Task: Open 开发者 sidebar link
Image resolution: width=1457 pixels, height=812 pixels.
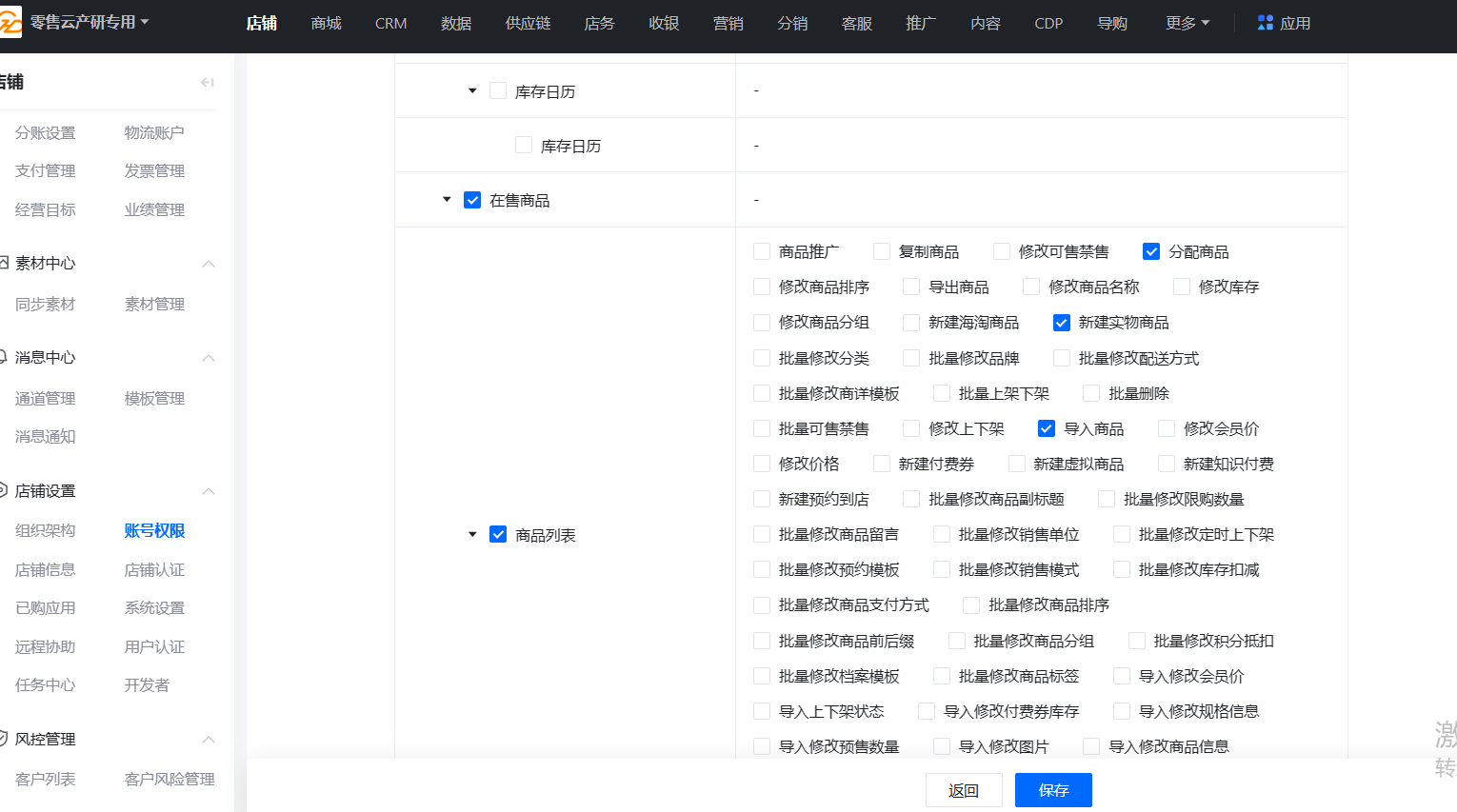Action: coord(147,684)
